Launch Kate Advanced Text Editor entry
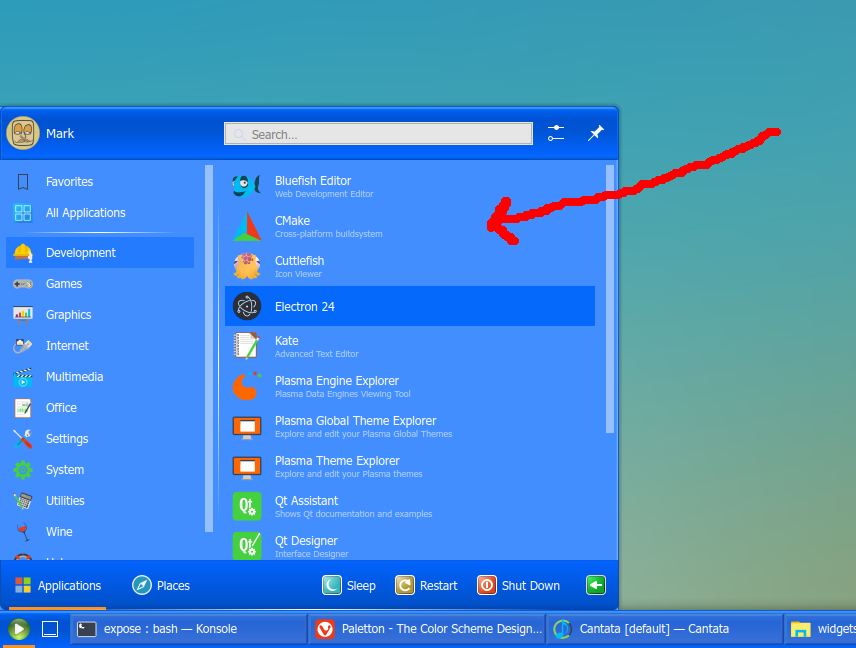856x648 pixels. pos(410,346)
